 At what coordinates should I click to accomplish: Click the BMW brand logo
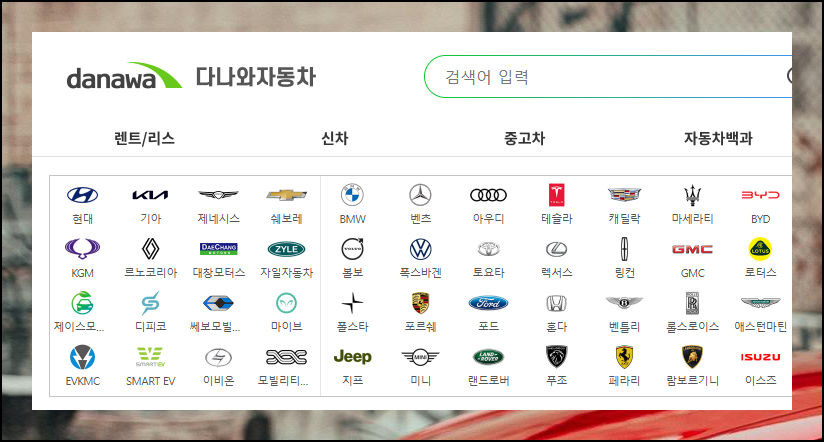pyautogui.click(x=353, y=195)
